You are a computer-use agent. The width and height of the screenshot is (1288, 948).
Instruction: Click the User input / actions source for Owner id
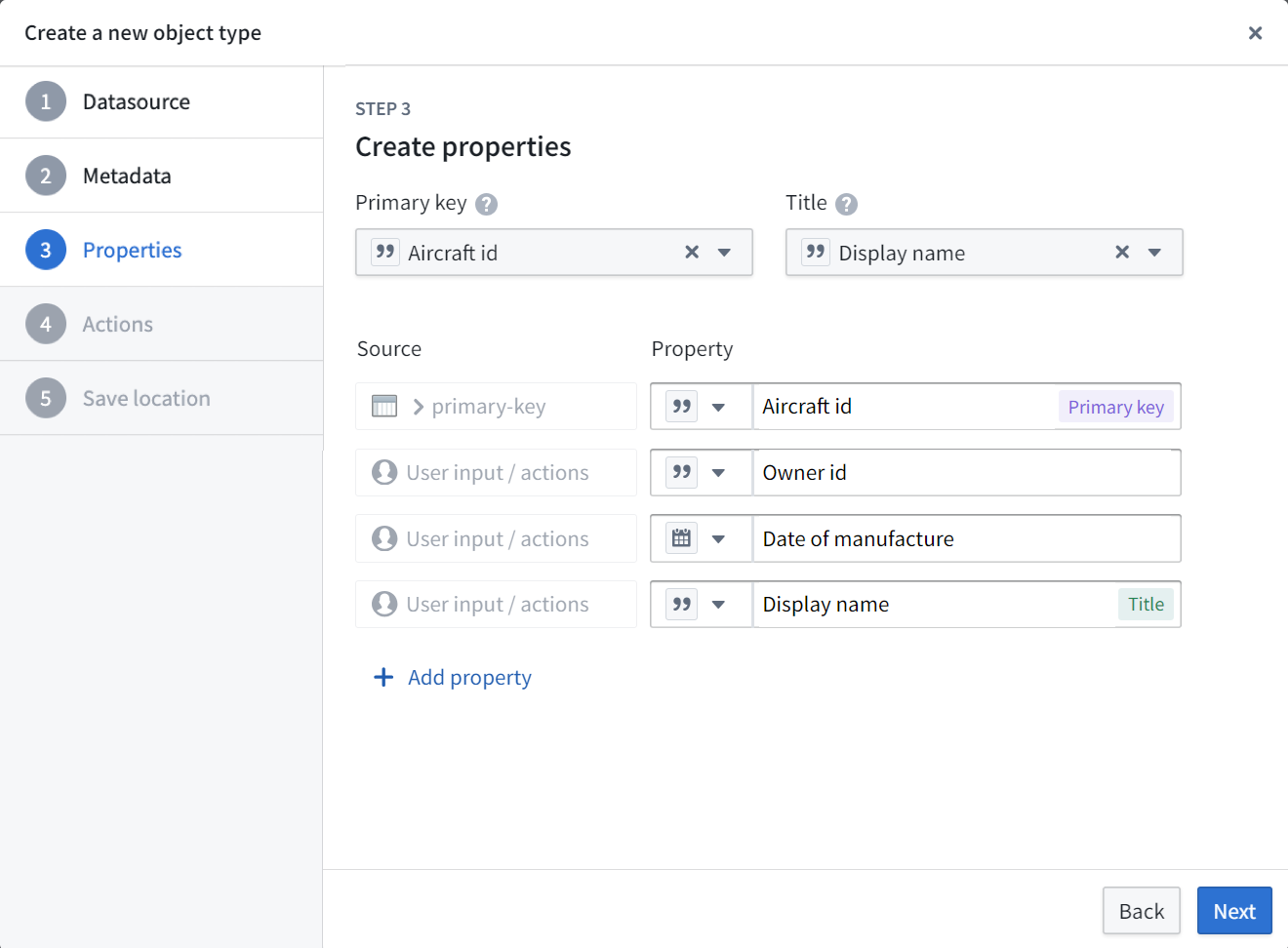(x=496, y=473)
